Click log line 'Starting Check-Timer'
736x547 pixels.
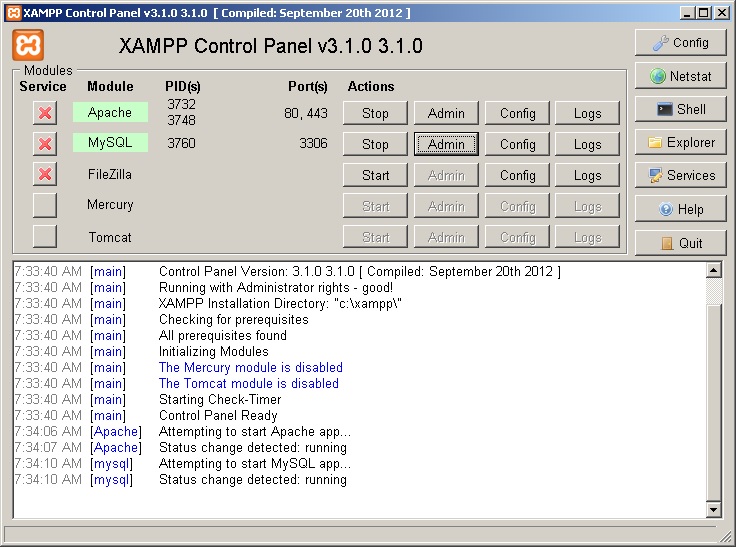(220, 399)
